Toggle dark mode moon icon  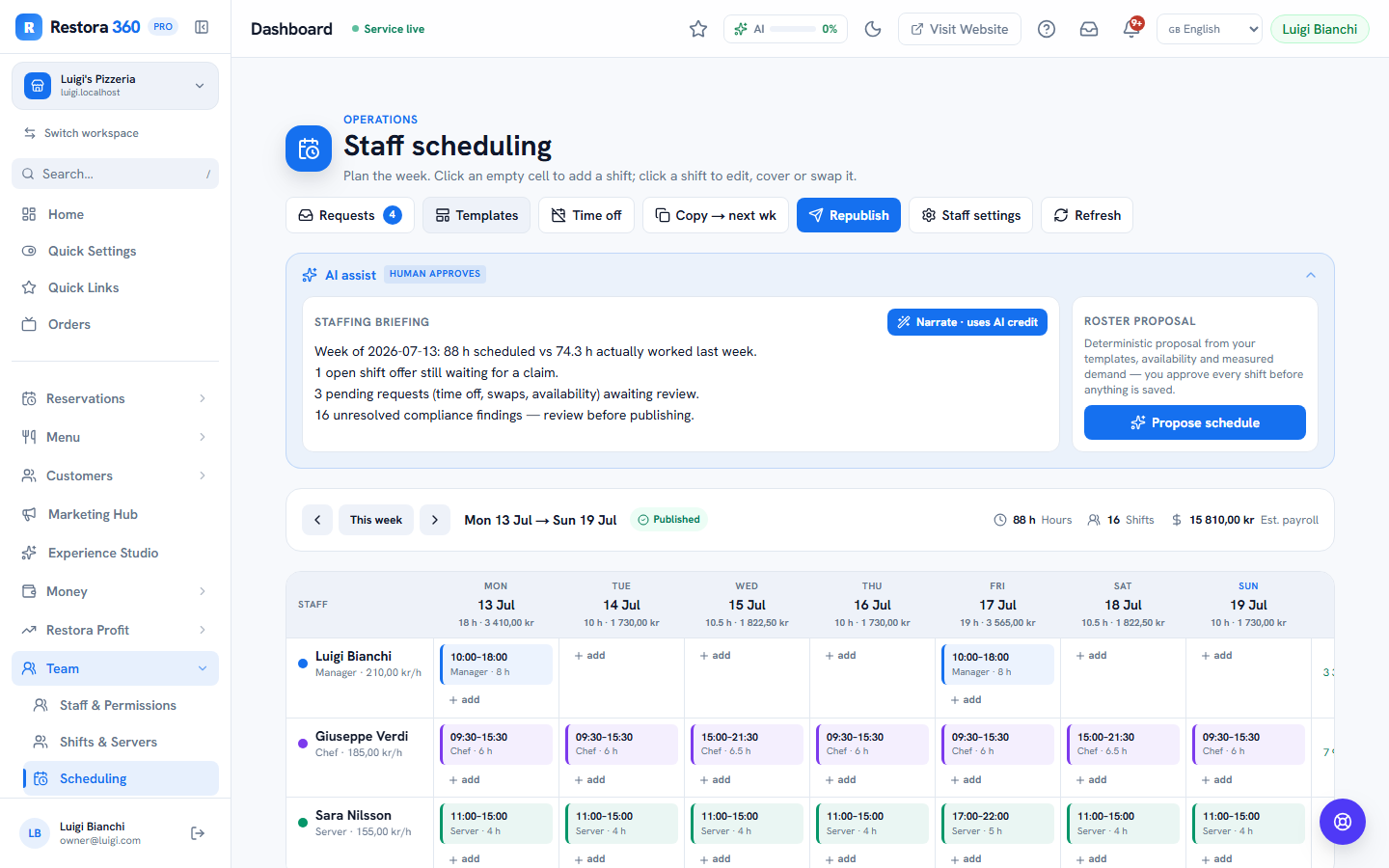click(x=873, y=29)
